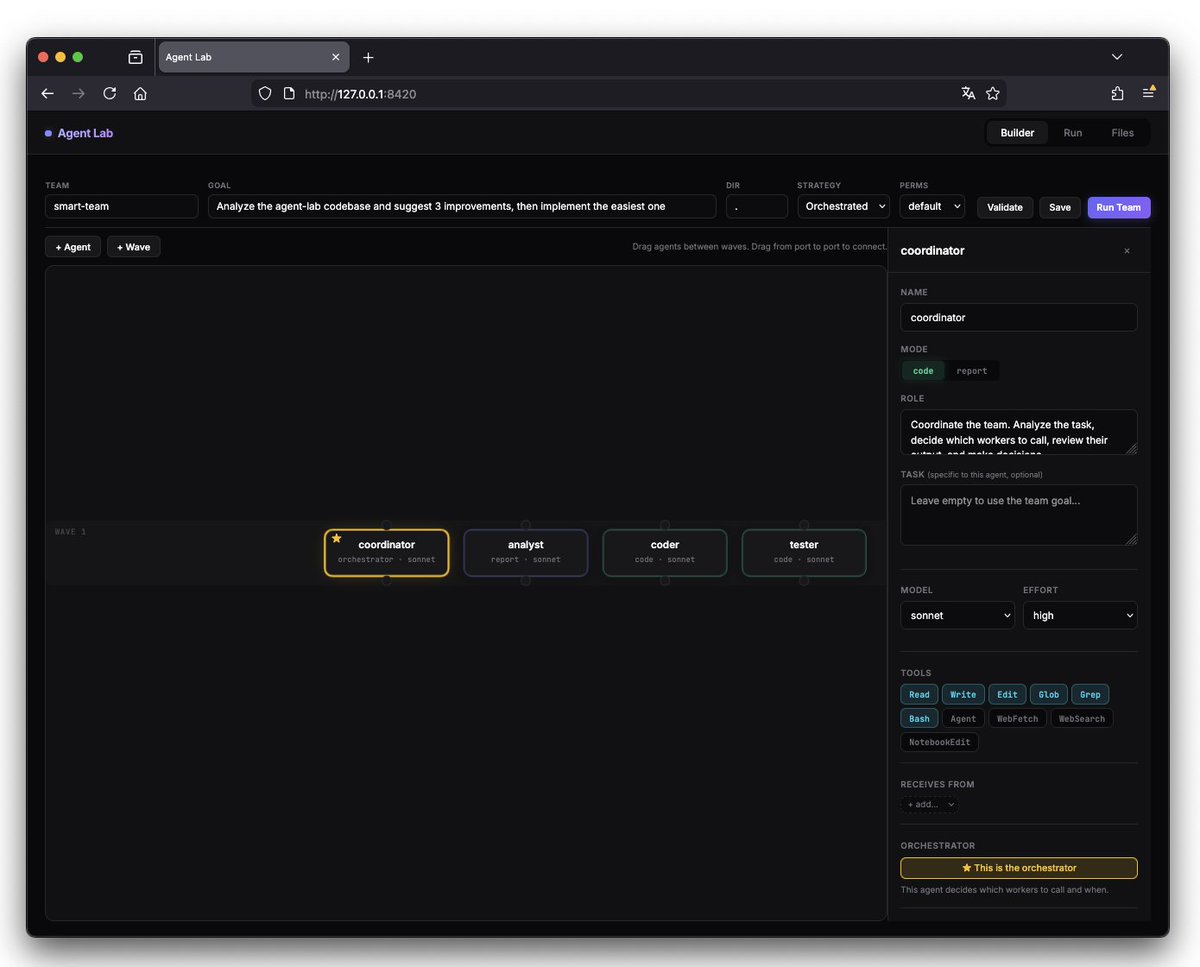
Task: Open the Receives From add dropdown
Action: click(x=930, y=804)
